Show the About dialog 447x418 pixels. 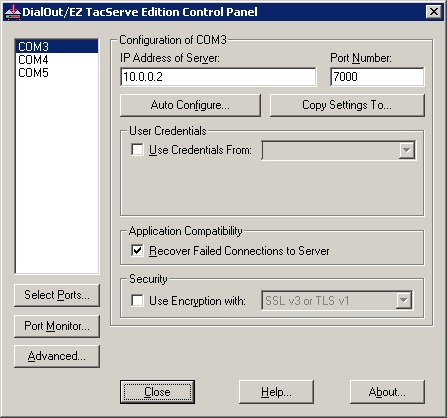[387, 392]
